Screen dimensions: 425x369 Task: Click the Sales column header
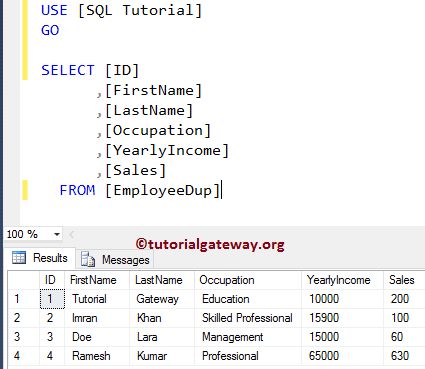[x=404, y=280]
